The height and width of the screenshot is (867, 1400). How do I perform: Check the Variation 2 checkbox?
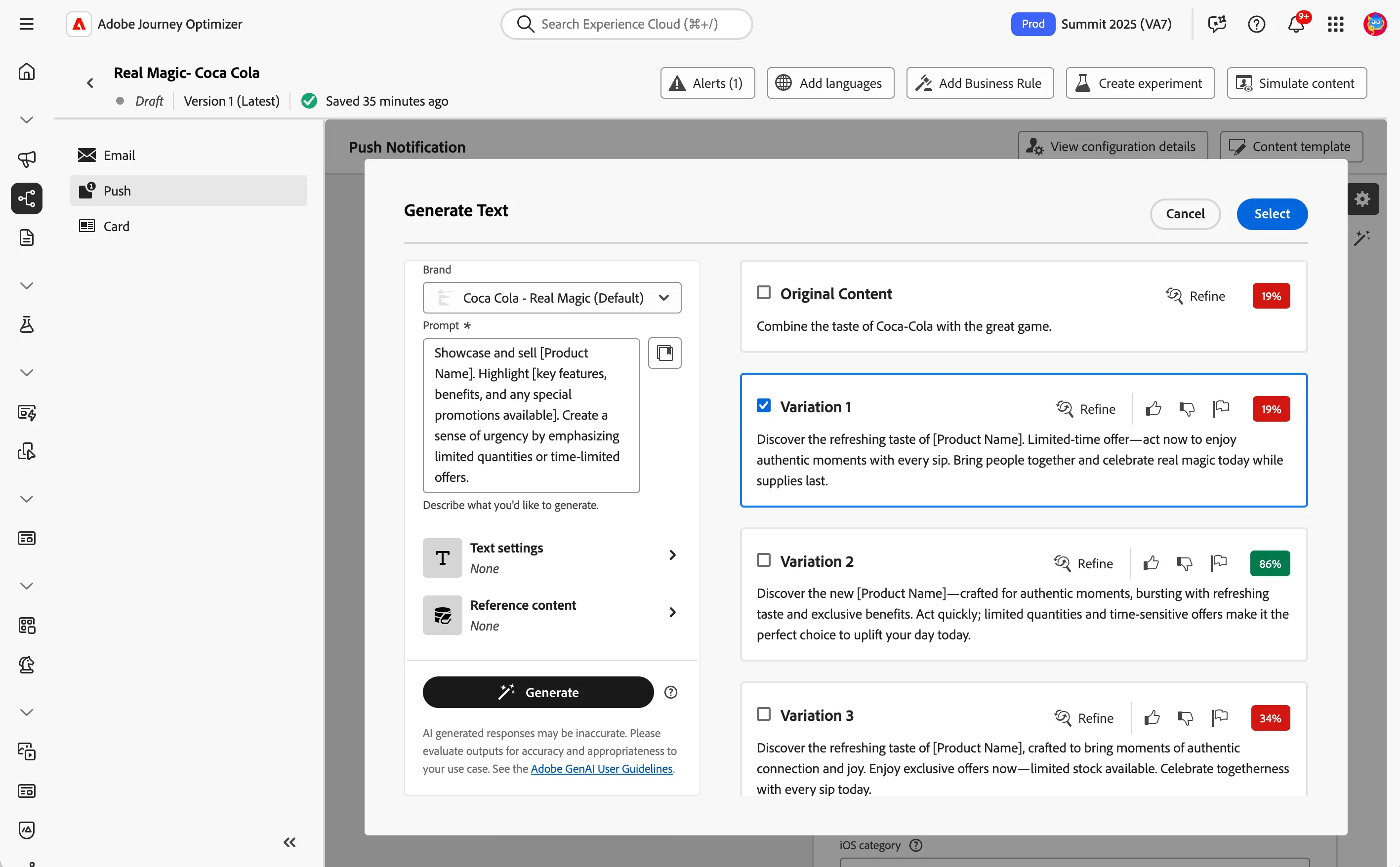(x=763, y=560)
